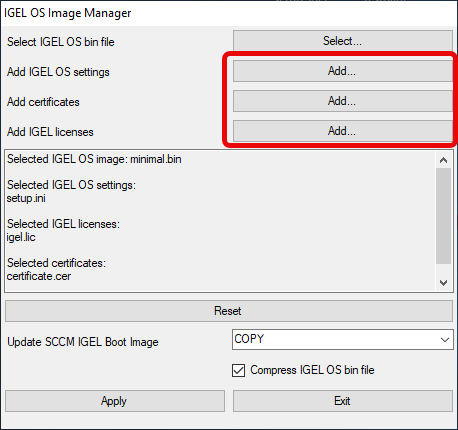Click the scrollbar thumb in the info pane
The height and width of the screenshot is (430, 458).
click(x=443, y=216)
